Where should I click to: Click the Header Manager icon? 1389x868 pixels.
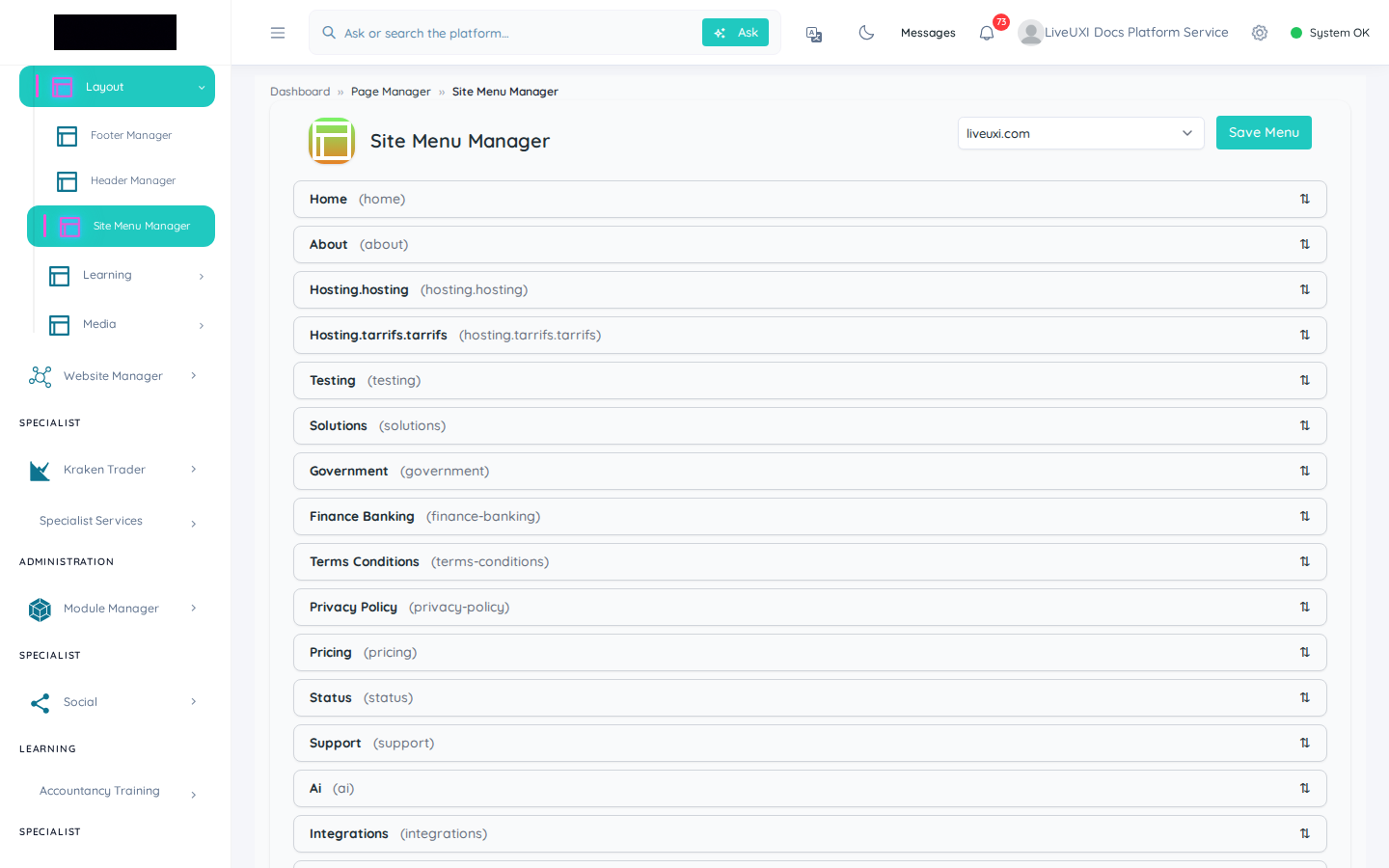67,181
